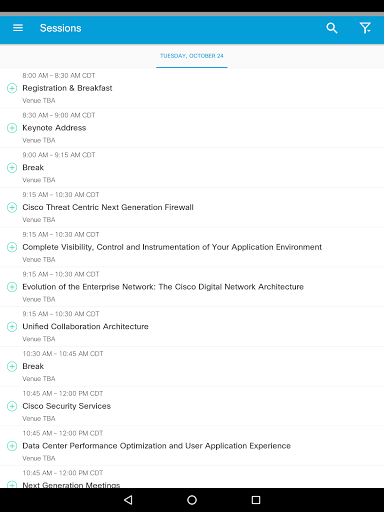Add Data Center Performance Optimization session
This screenshot has height=512, width=384.
point(12,446)
